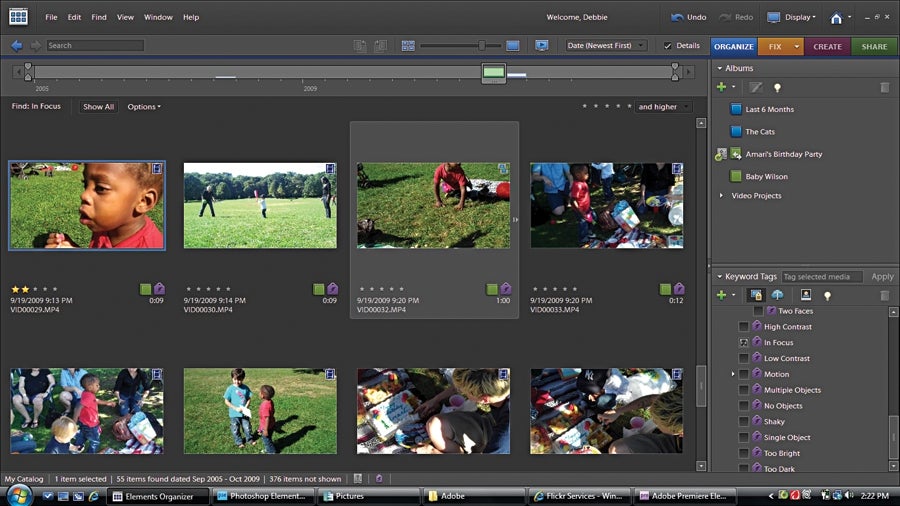Check the Low Contrast tag box
The height and width of the screenshot is (506, 900).
click(x=743, y=359)
